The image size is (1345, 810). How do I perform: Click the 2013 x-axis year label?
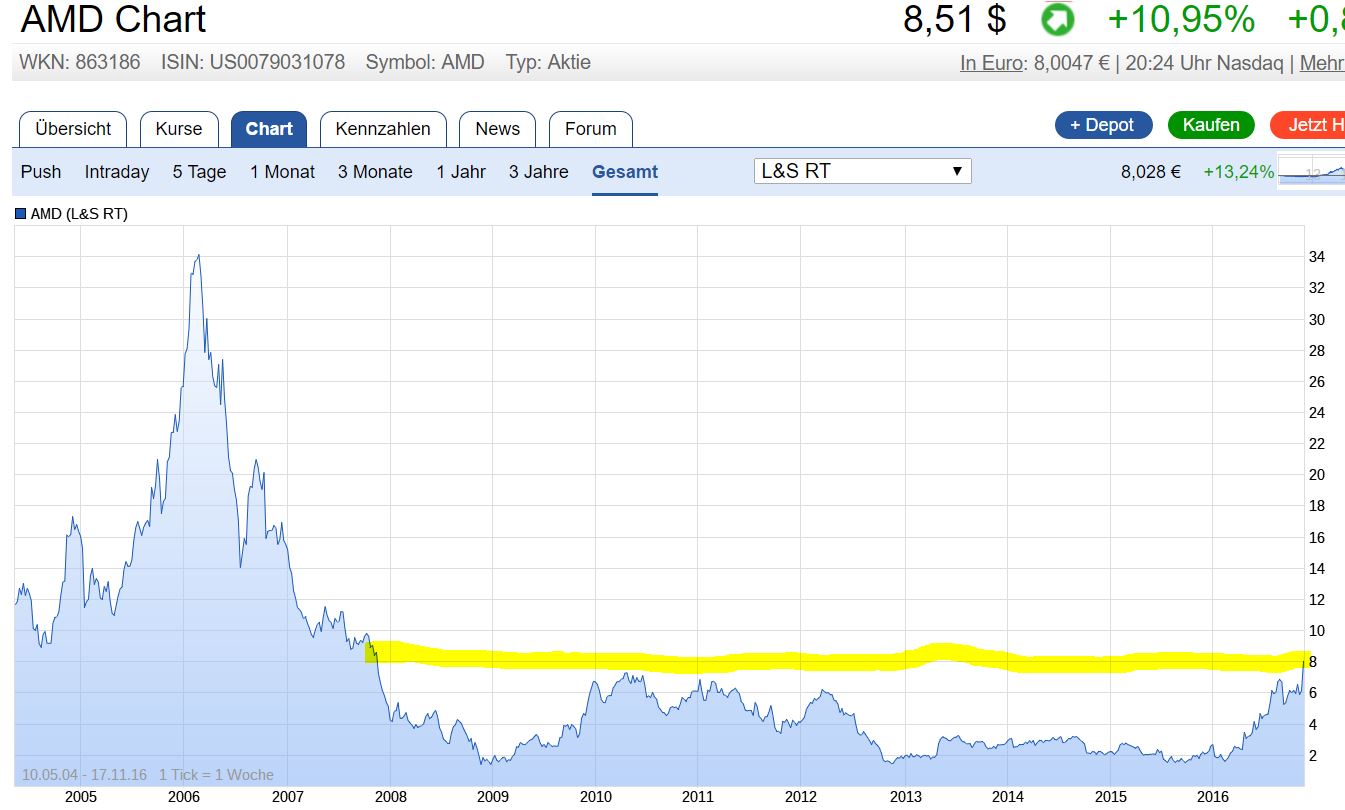[905, 797]
